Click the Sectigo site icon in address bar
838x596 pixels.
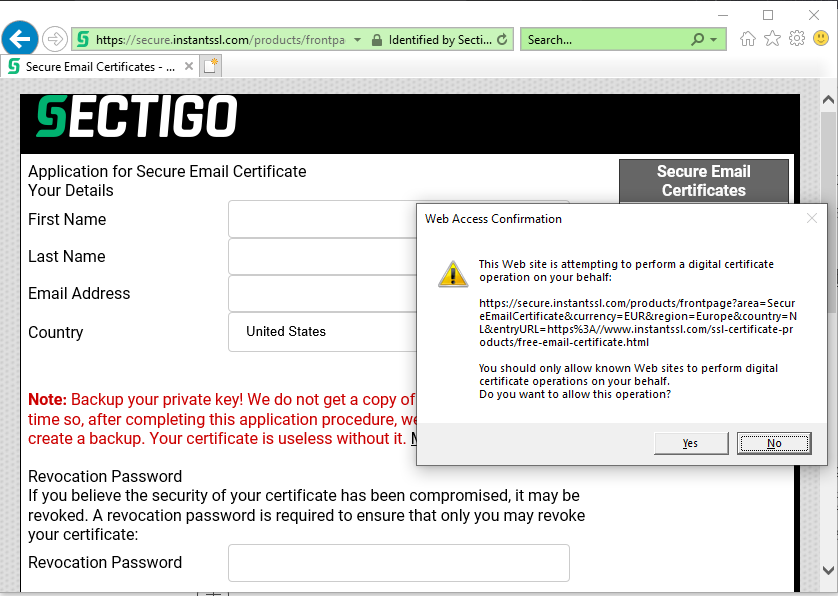[x=83, y=40]
